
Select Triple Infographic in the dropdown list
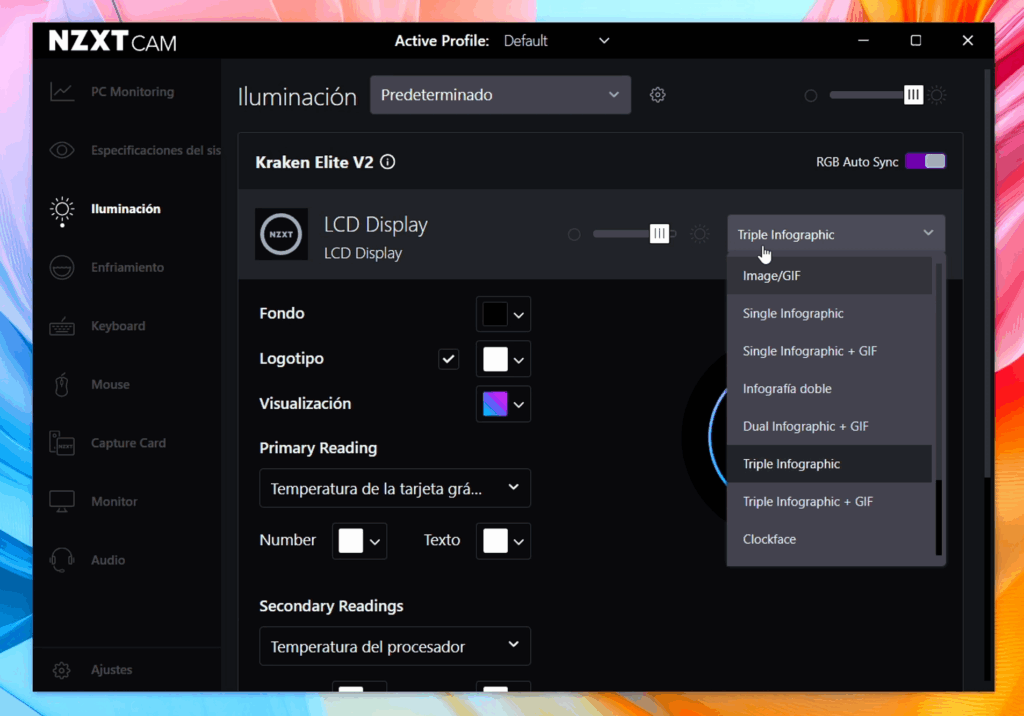829,464
